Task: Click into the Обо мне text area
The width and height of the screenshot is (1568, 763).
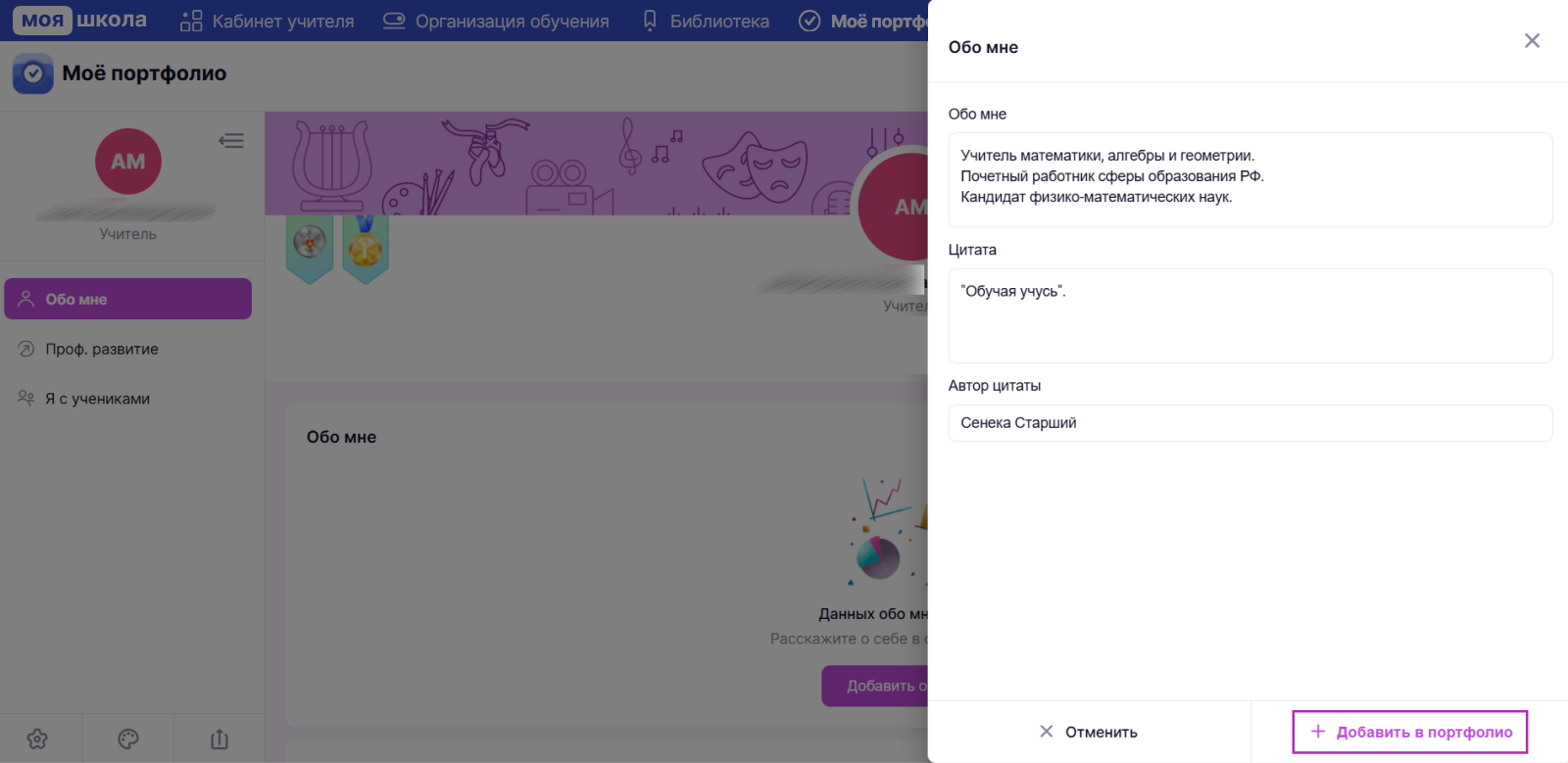Action: click(x=1250, y=180)
